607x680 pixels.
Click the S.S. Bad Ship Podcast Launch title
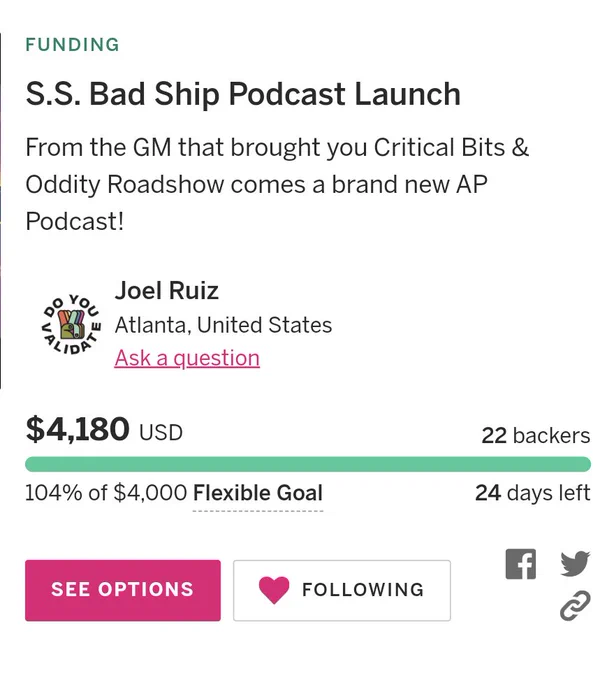click(x=243, y=94)
